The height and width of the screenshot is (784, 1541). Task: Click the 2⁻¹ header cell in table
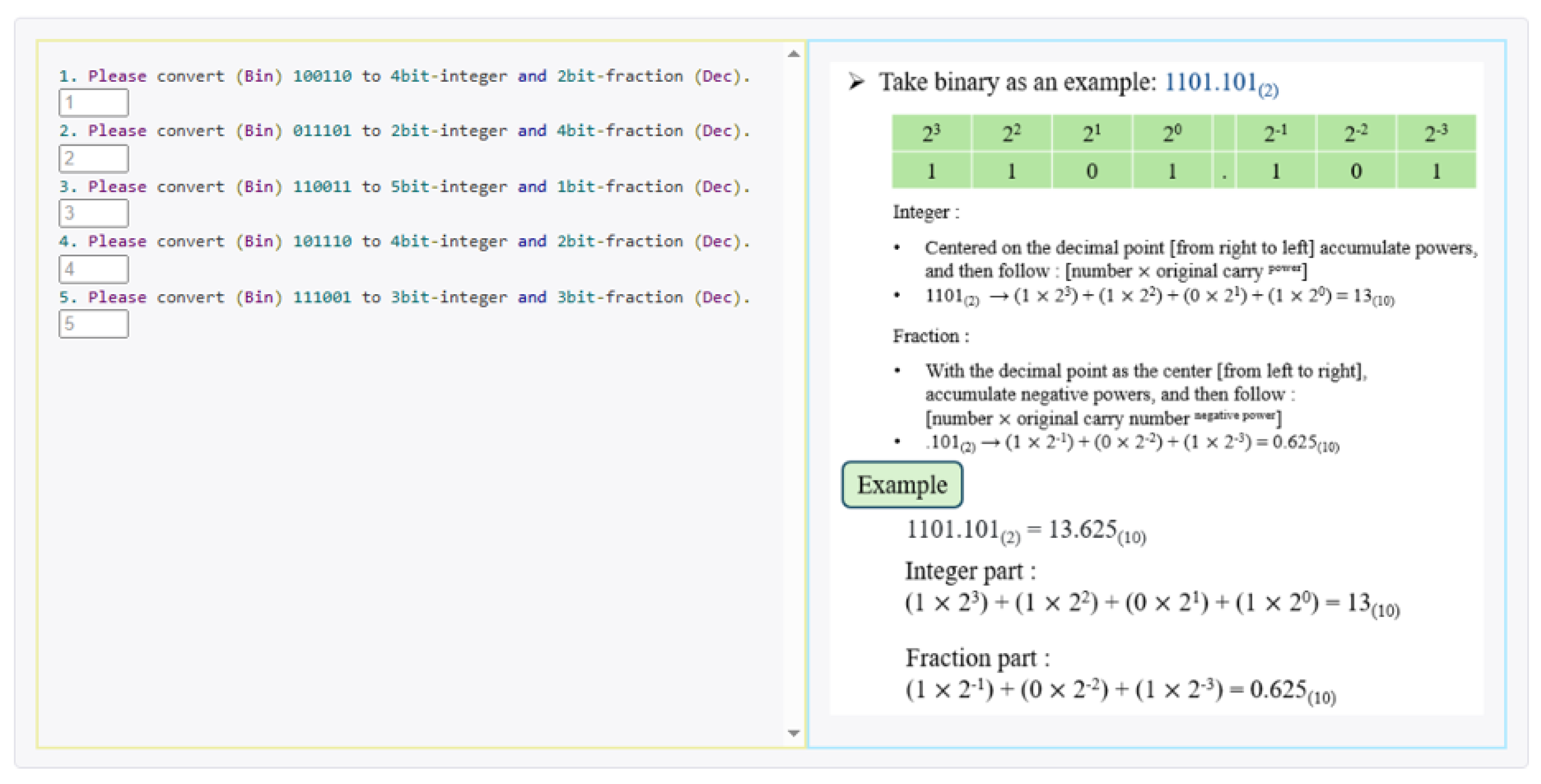(1275, 133)
